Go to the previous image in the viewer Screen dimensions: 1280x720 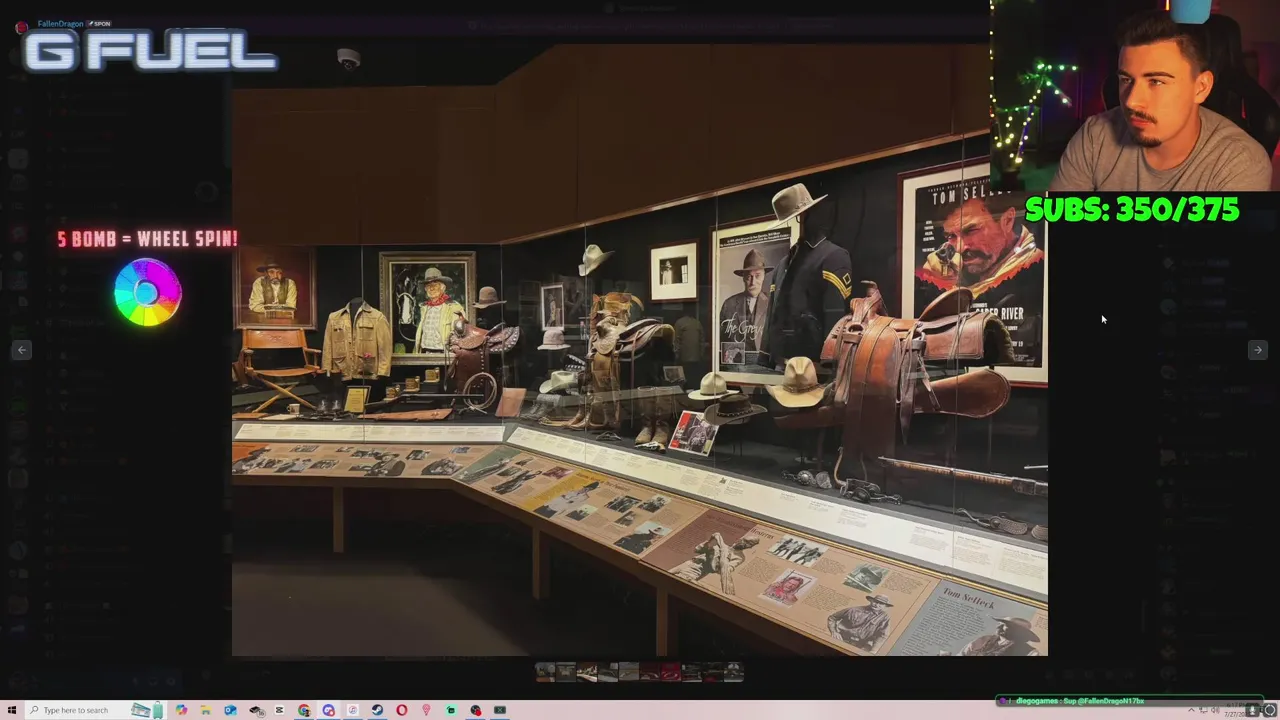[x=22, y=350]
